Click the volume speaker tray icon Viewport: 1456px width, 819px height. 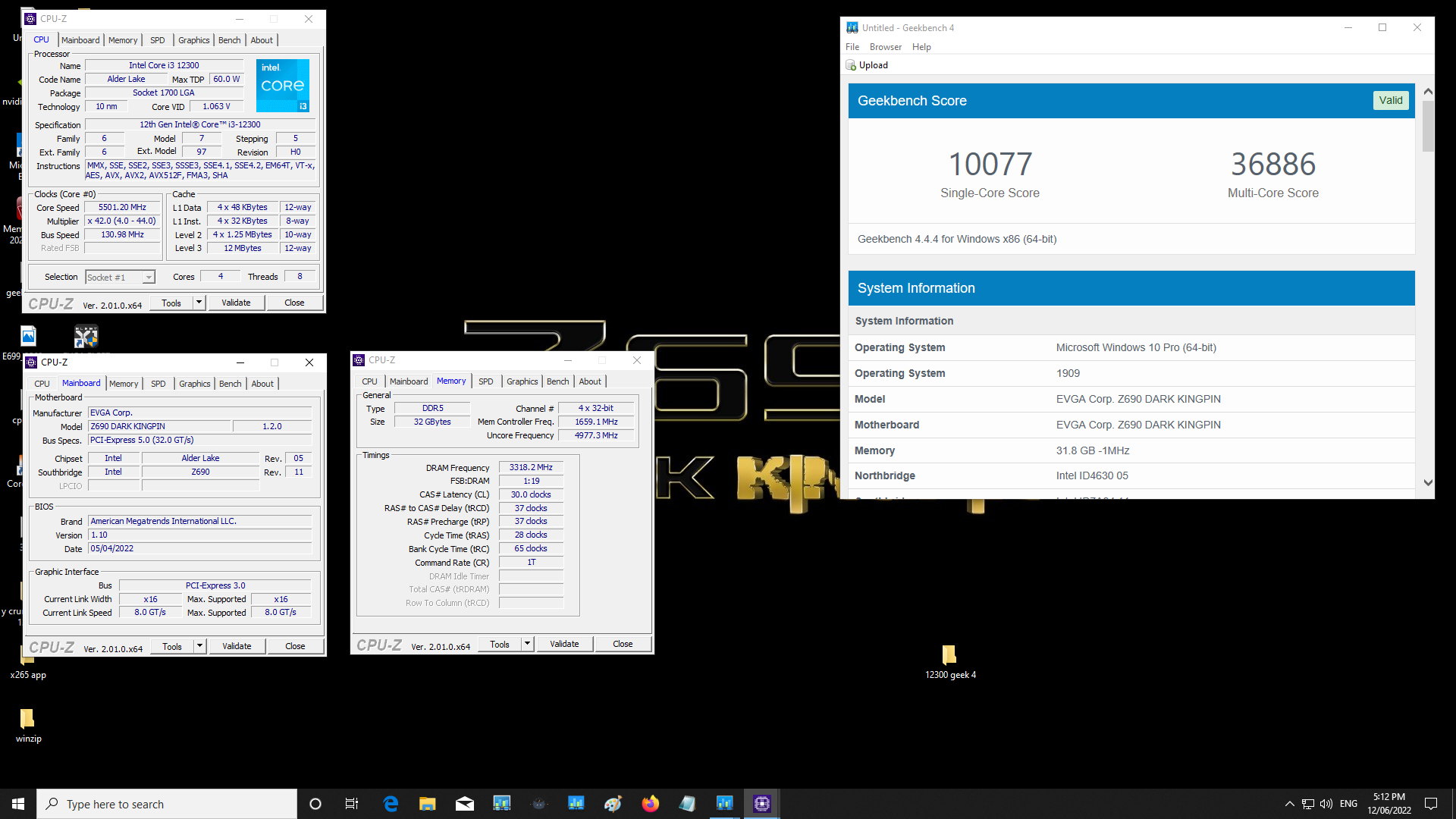[x=1326, y=804]
